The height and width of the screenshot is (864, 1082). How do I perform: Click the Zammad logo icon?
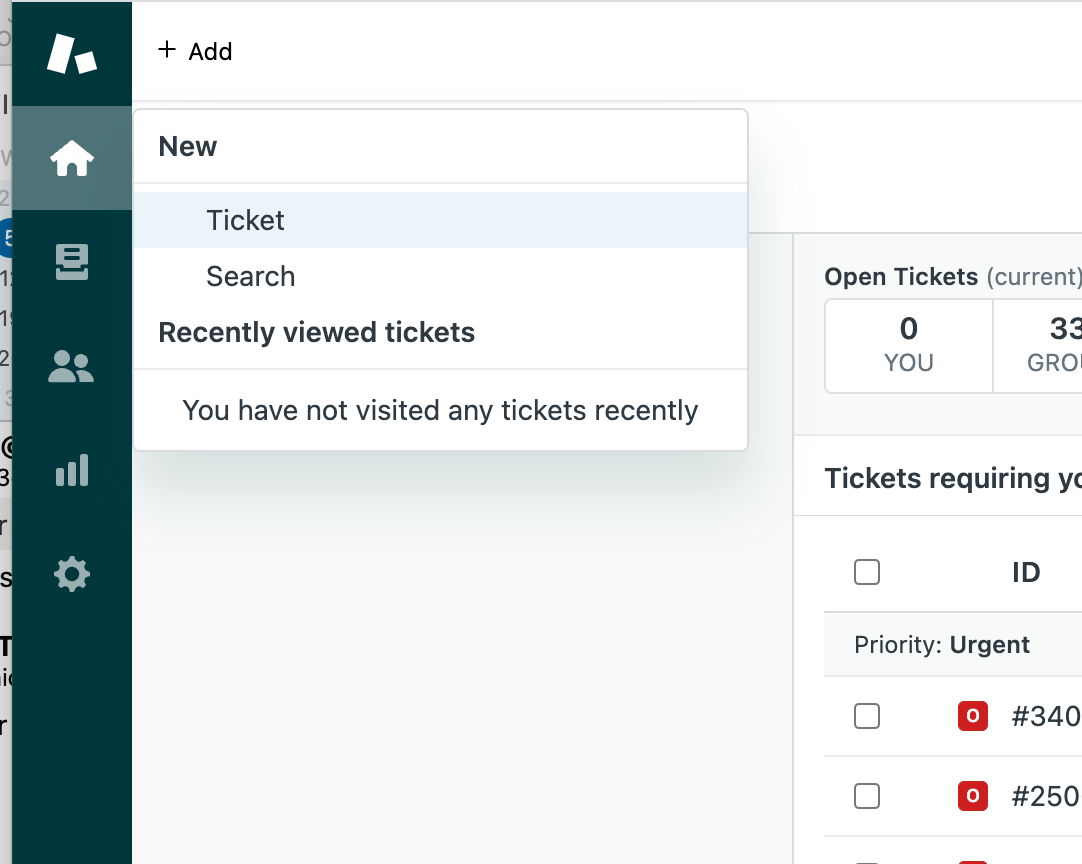71,52
